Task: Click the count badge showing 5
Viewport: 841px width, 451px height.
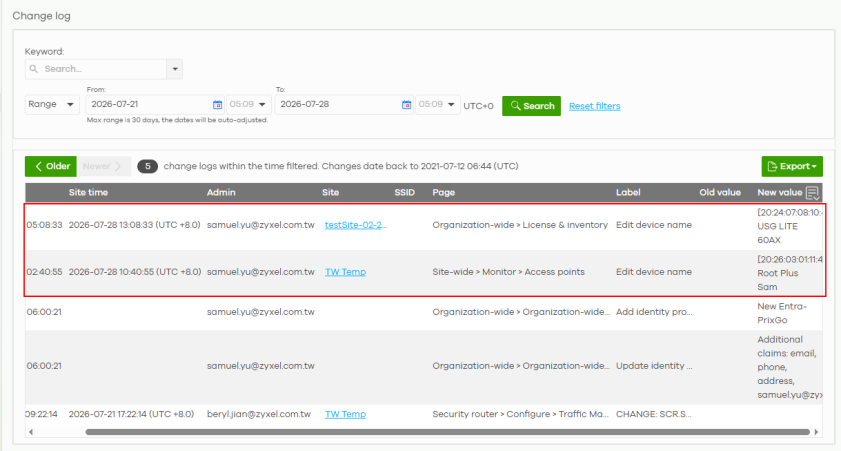Action: (x=147, y=166)
